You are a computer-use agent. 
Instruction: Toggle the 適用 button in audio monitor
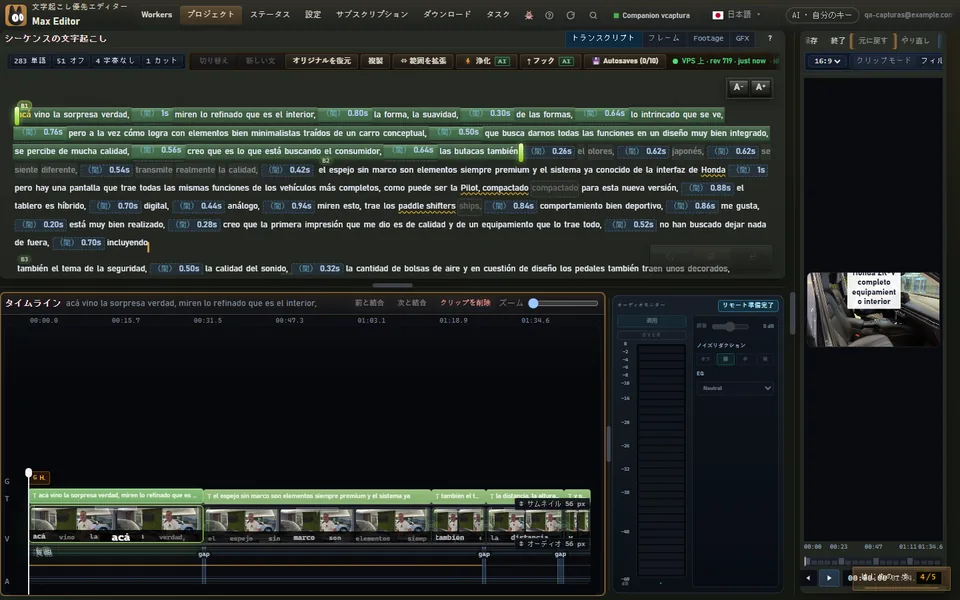pos(651,321)
